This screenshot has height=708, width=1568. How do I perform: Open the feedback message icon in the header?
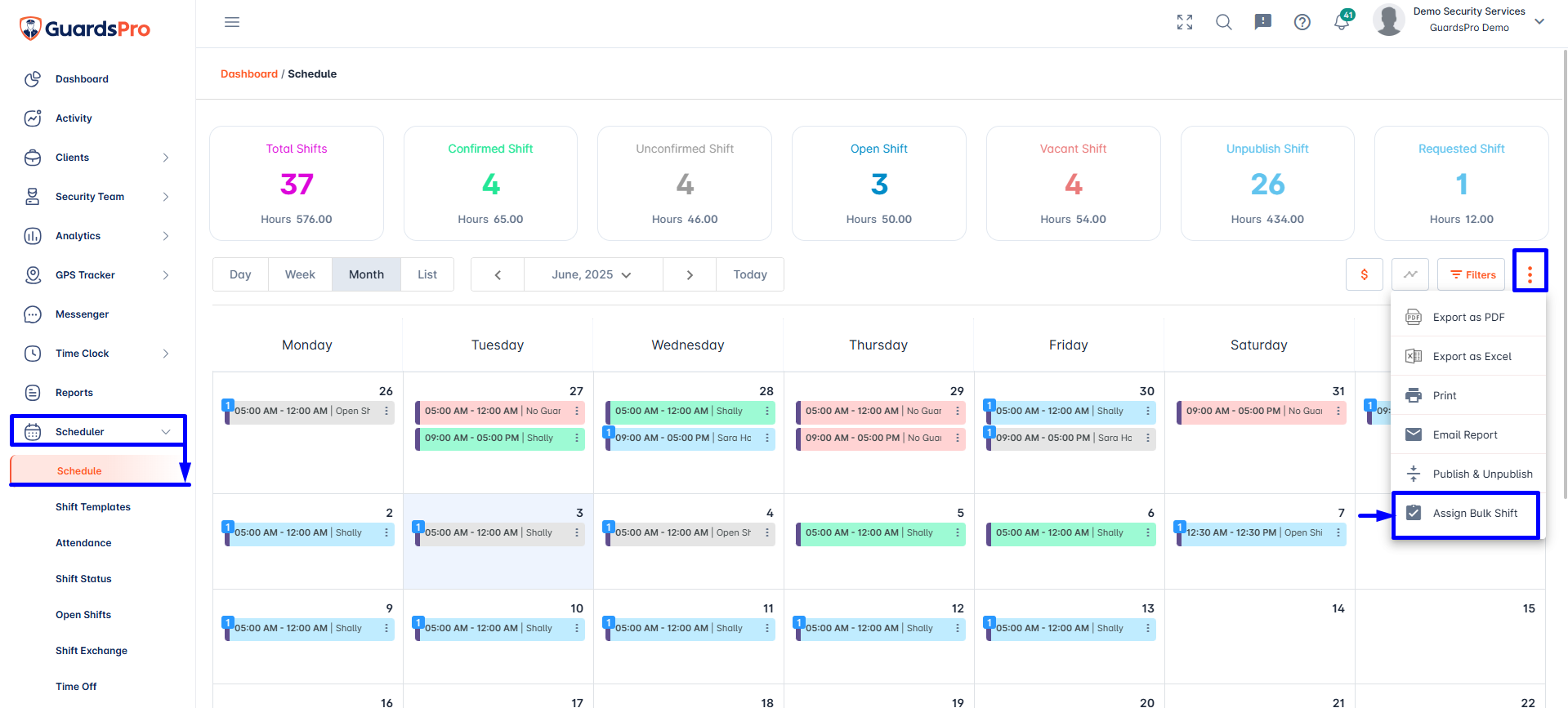pos(1263,22)
